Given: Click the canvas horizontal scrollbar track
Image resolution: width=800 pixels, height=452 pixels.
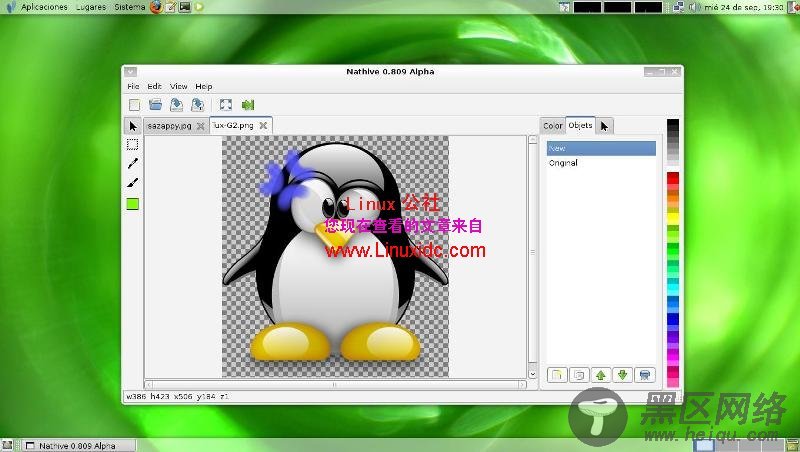Looking at the screenshot, I should pyautogui.click(x=335, y=384).
